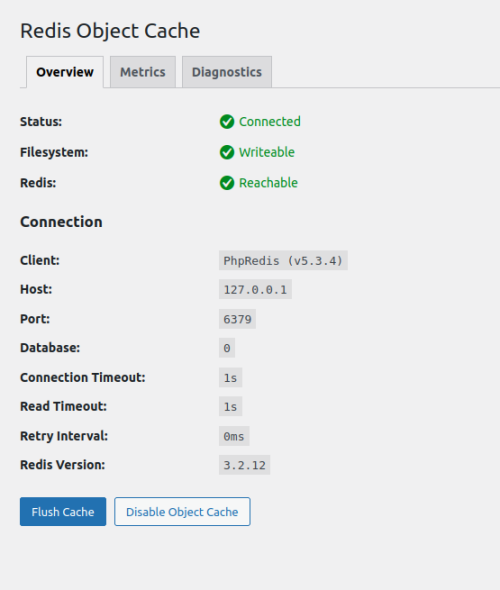
Task: Click the Host: label
Action: click(36, 289)
